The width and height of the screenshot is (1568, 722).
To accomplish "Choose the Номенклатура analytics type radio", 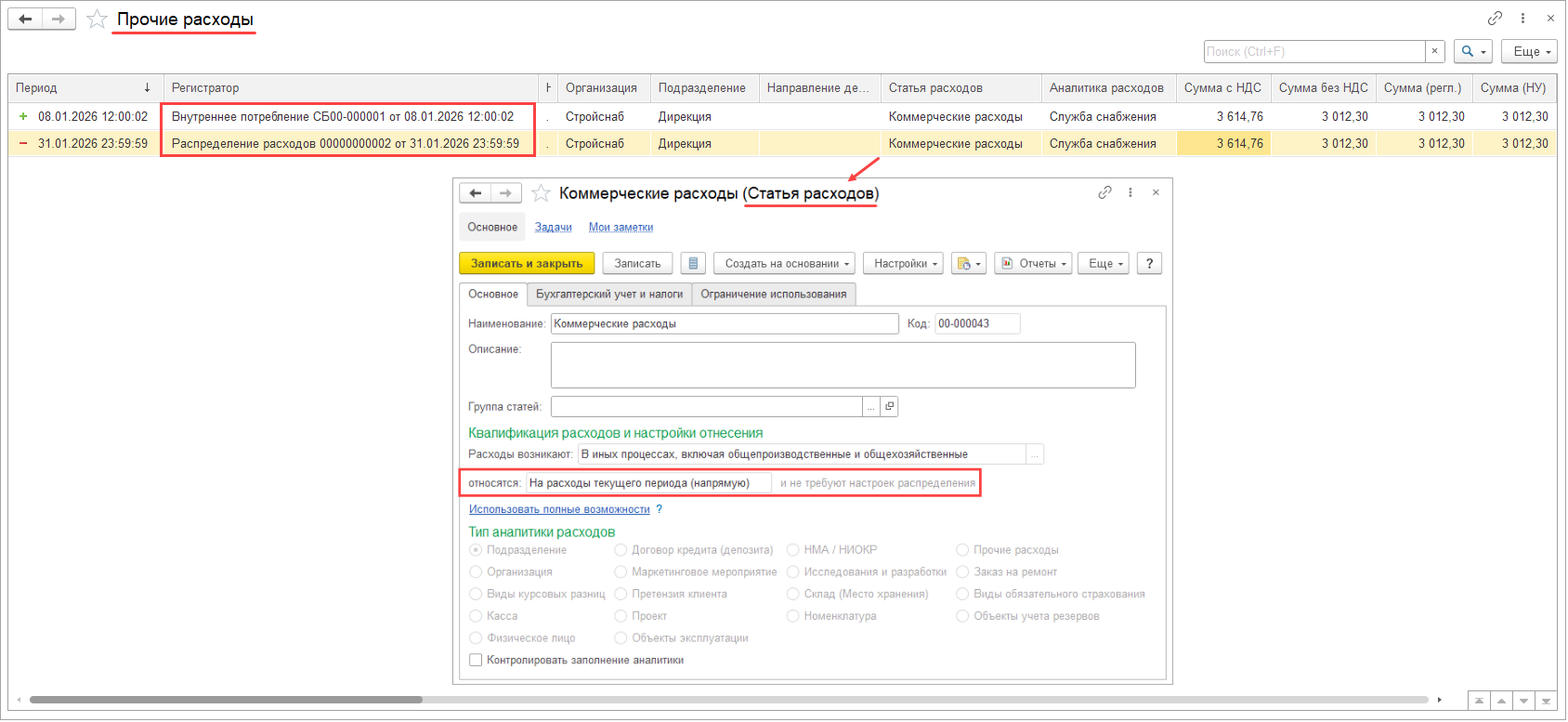I will point(793,616).
